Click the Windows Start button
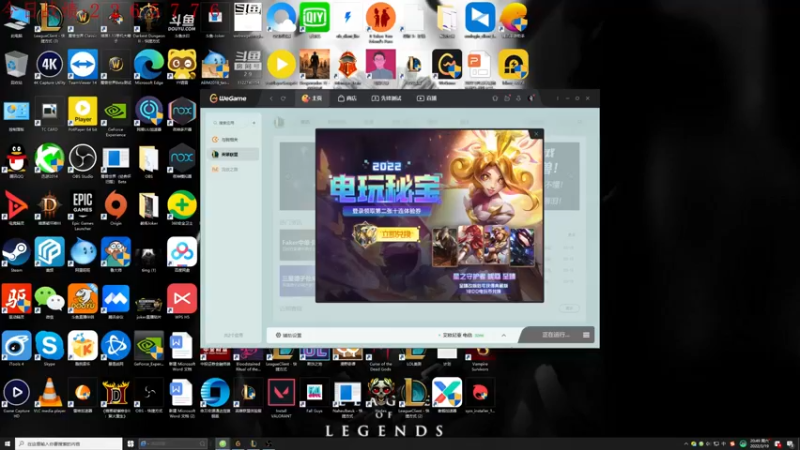This screenshot has height=450, width=800. tap(7, 443)
